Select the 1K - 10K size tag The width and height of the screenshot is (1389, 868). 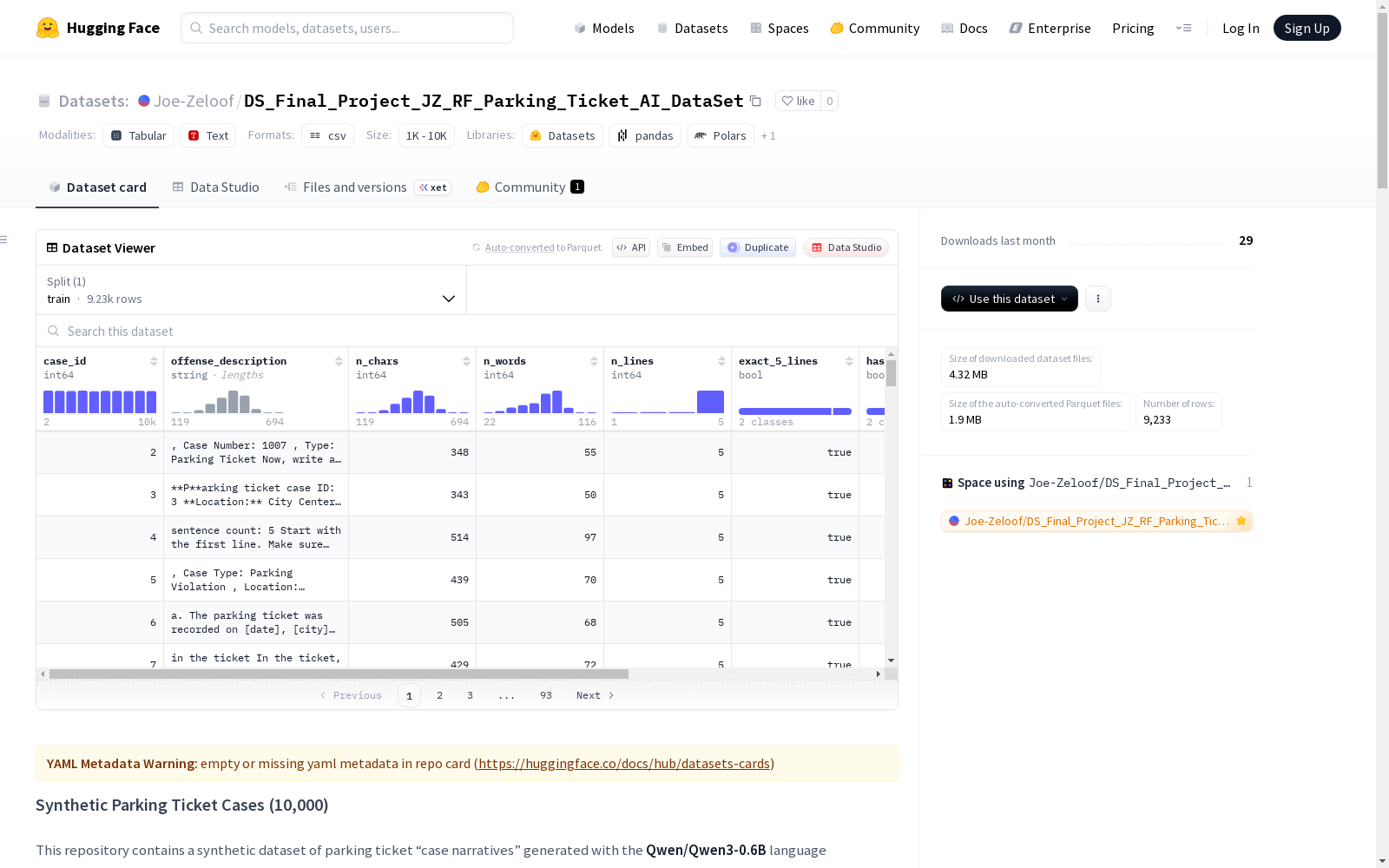pos(426,135)
